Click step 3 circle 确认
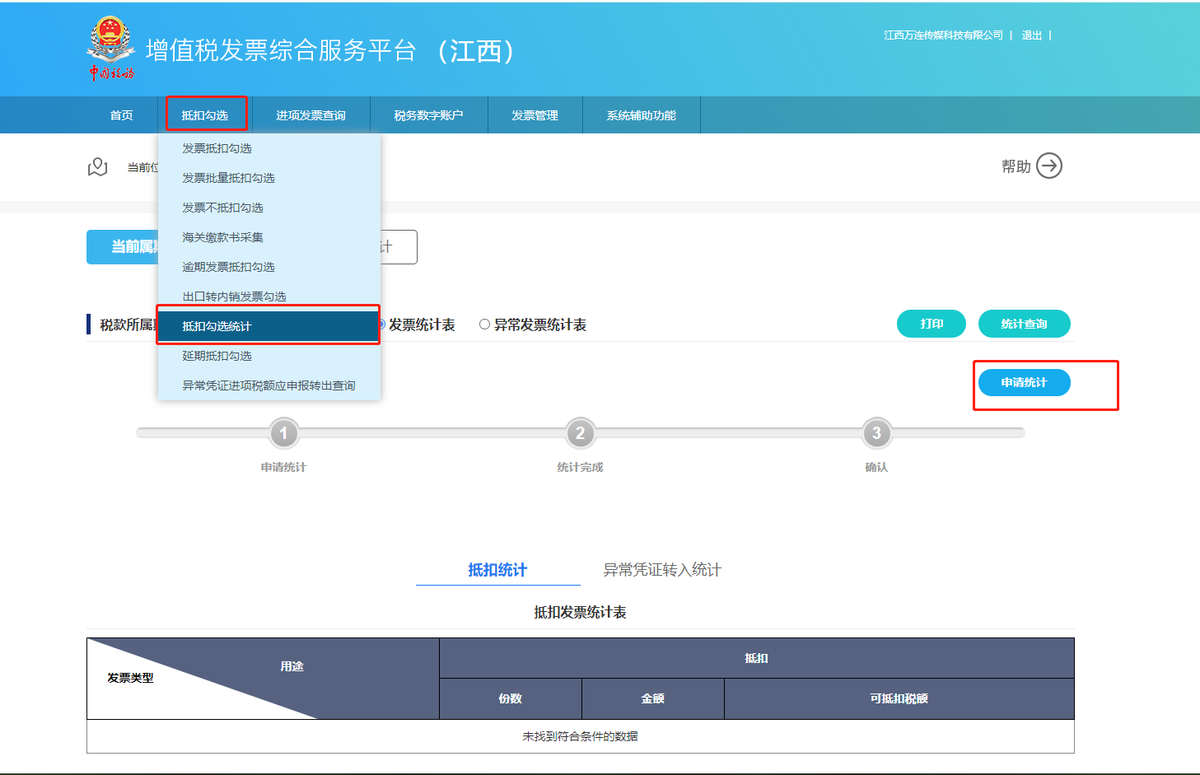The image size is (1200, 775). pos(876,433)
